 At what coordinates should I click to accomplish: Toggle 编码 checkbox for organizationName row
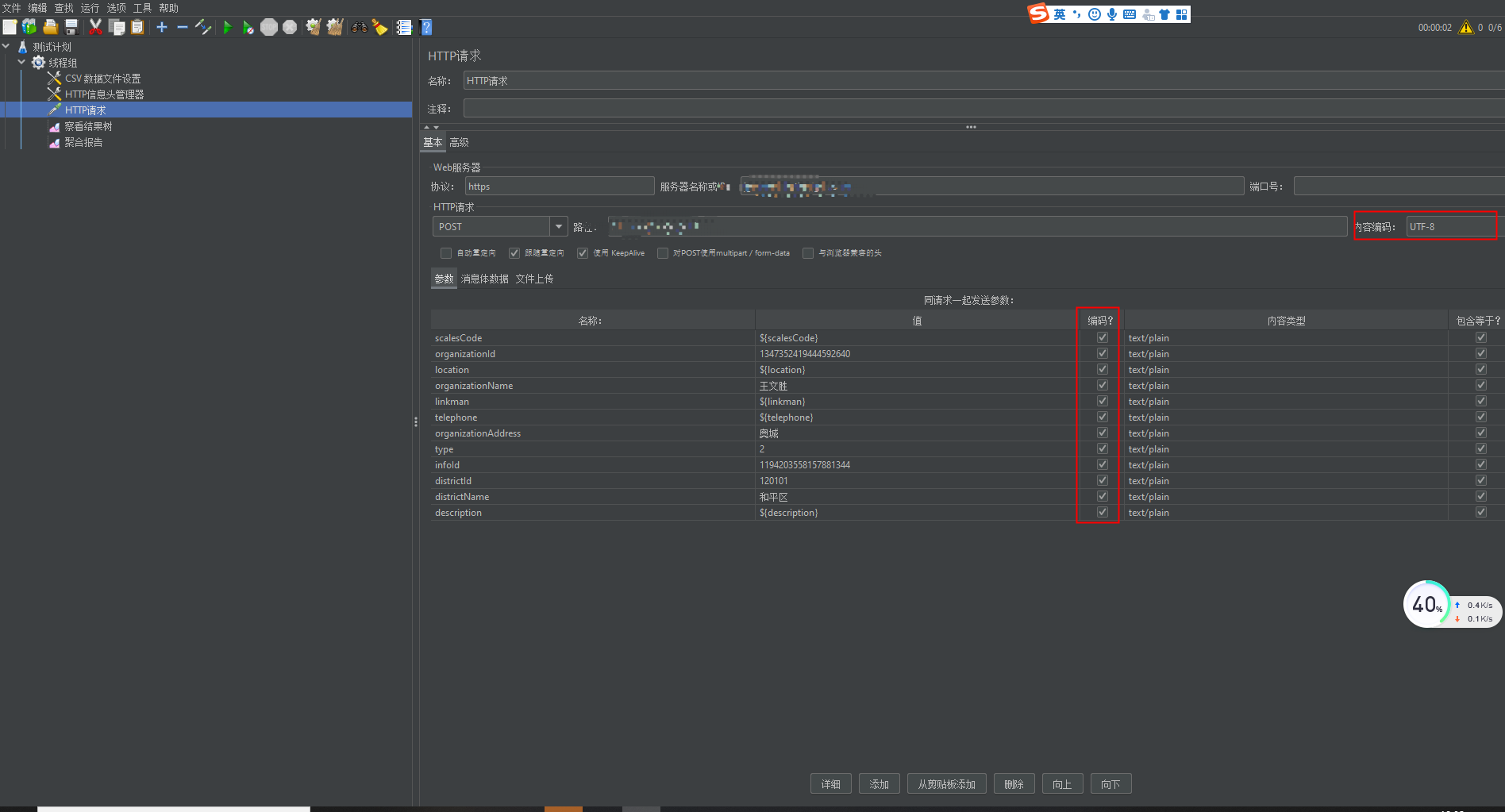[1103, 385]
